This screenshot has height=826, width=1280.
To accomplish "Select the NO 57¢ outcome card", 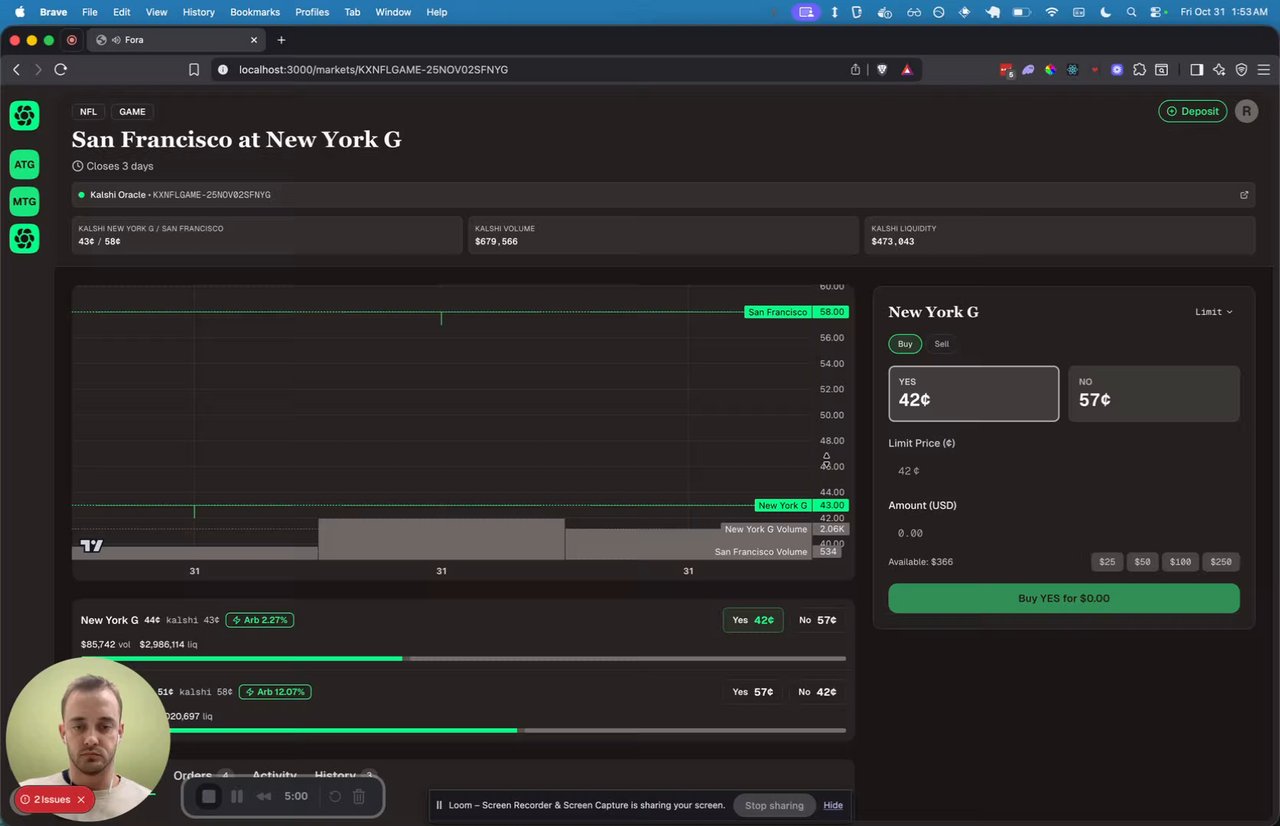I will [x=1154, y=393].
